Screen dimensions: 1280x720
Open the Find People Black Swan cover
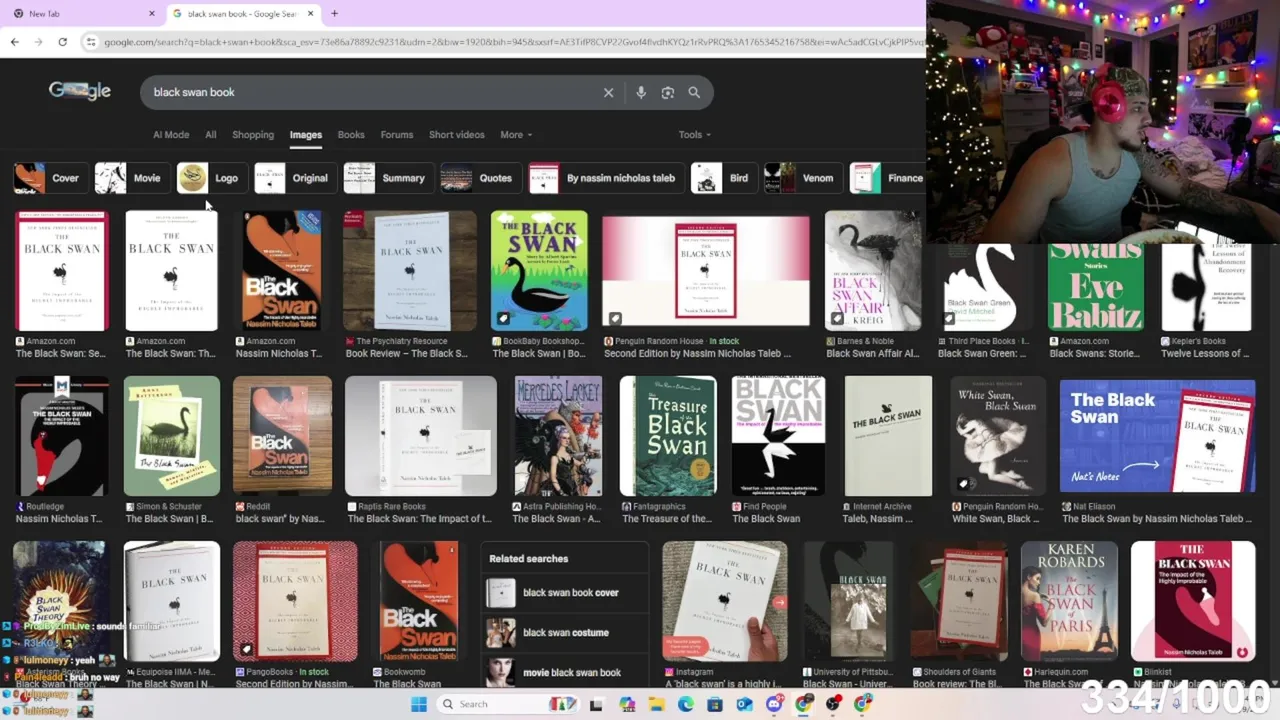778,436
